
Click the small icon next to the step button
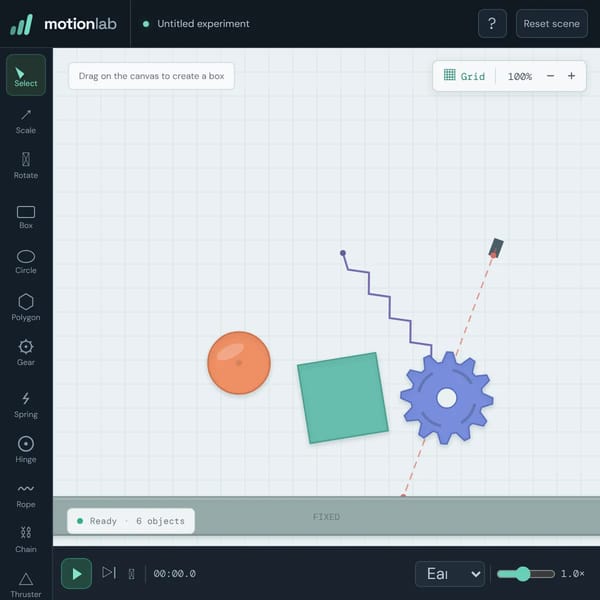[131, 574]
